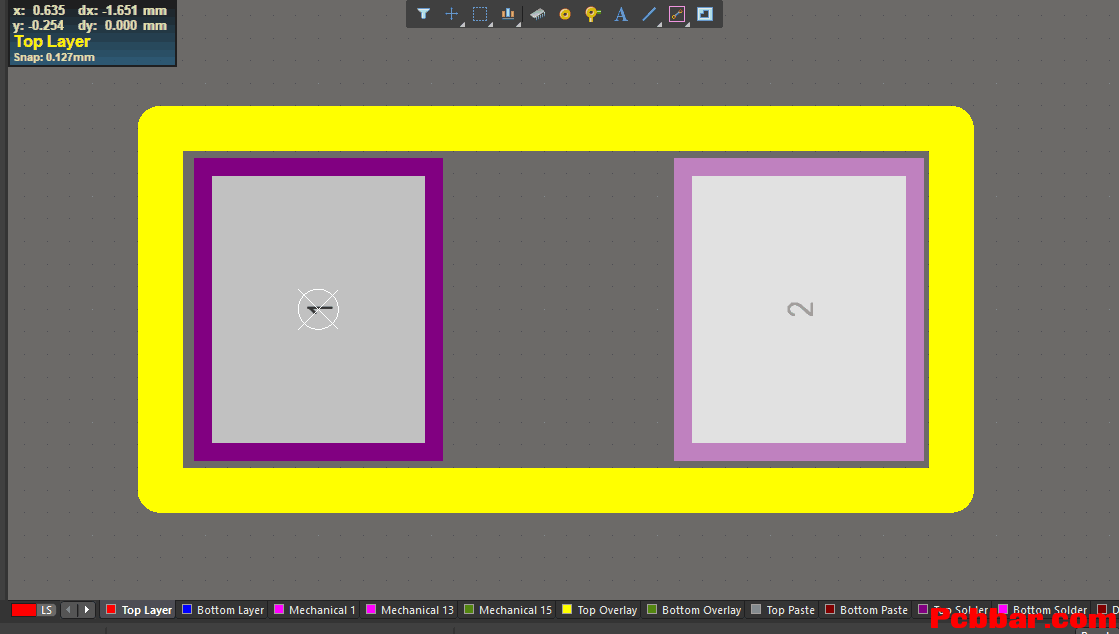Screen dimensions: 1119x634
Task: Switch to the Top Layer tab
Action: click(x=138, y=610)
